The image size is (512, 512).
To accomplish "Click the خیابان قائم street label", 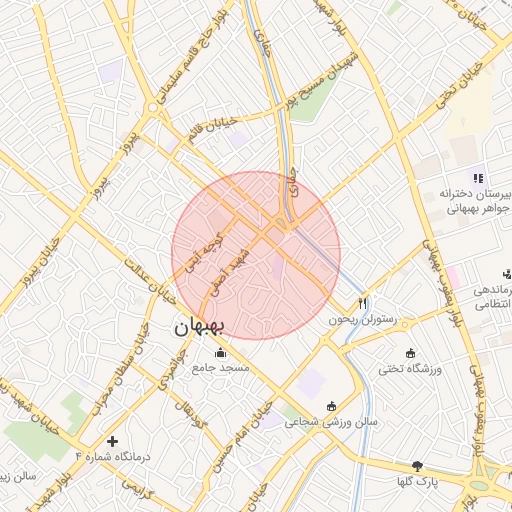I will point(213,130).
